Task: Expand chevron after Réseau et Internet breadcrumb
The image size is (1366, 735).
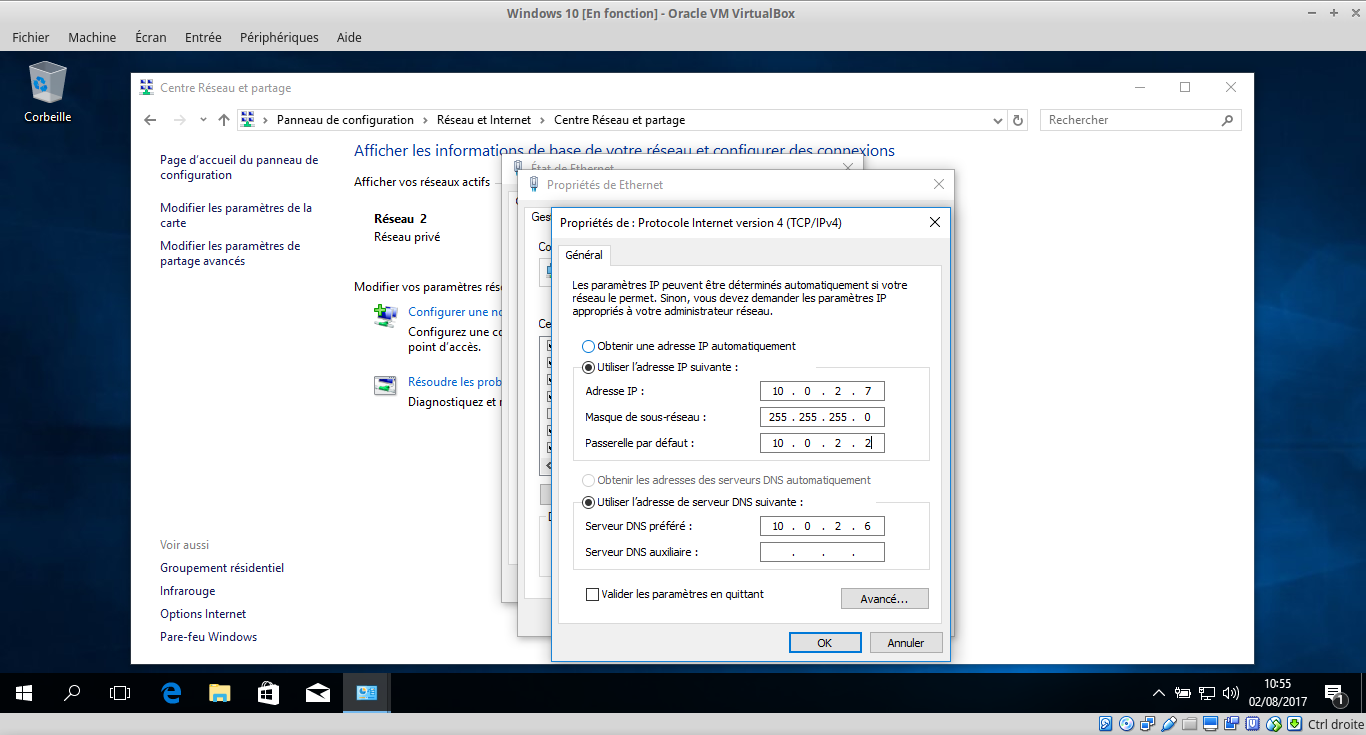Action: [x=543, y=120]
